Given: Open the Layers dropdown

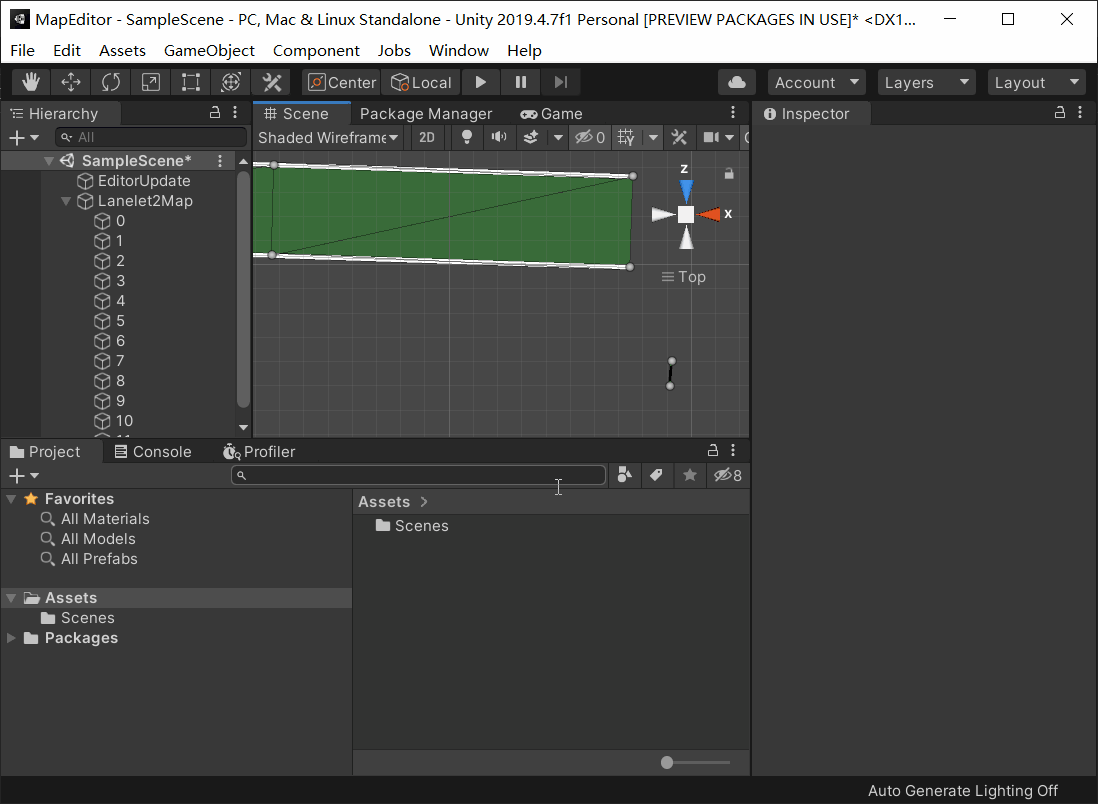Looking at the screenshot, I should pos(926,83).
